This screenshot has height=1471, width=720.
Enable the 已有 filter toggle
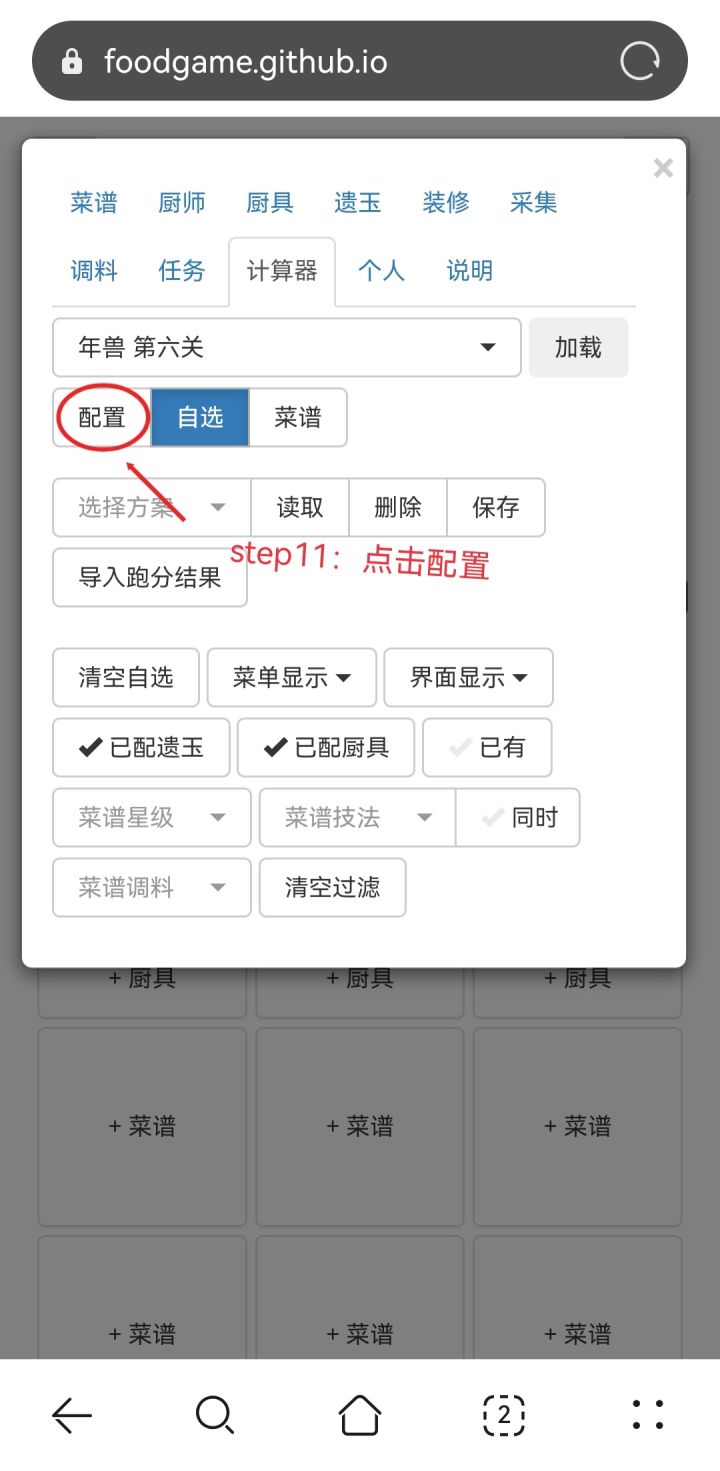pos(487,748)
